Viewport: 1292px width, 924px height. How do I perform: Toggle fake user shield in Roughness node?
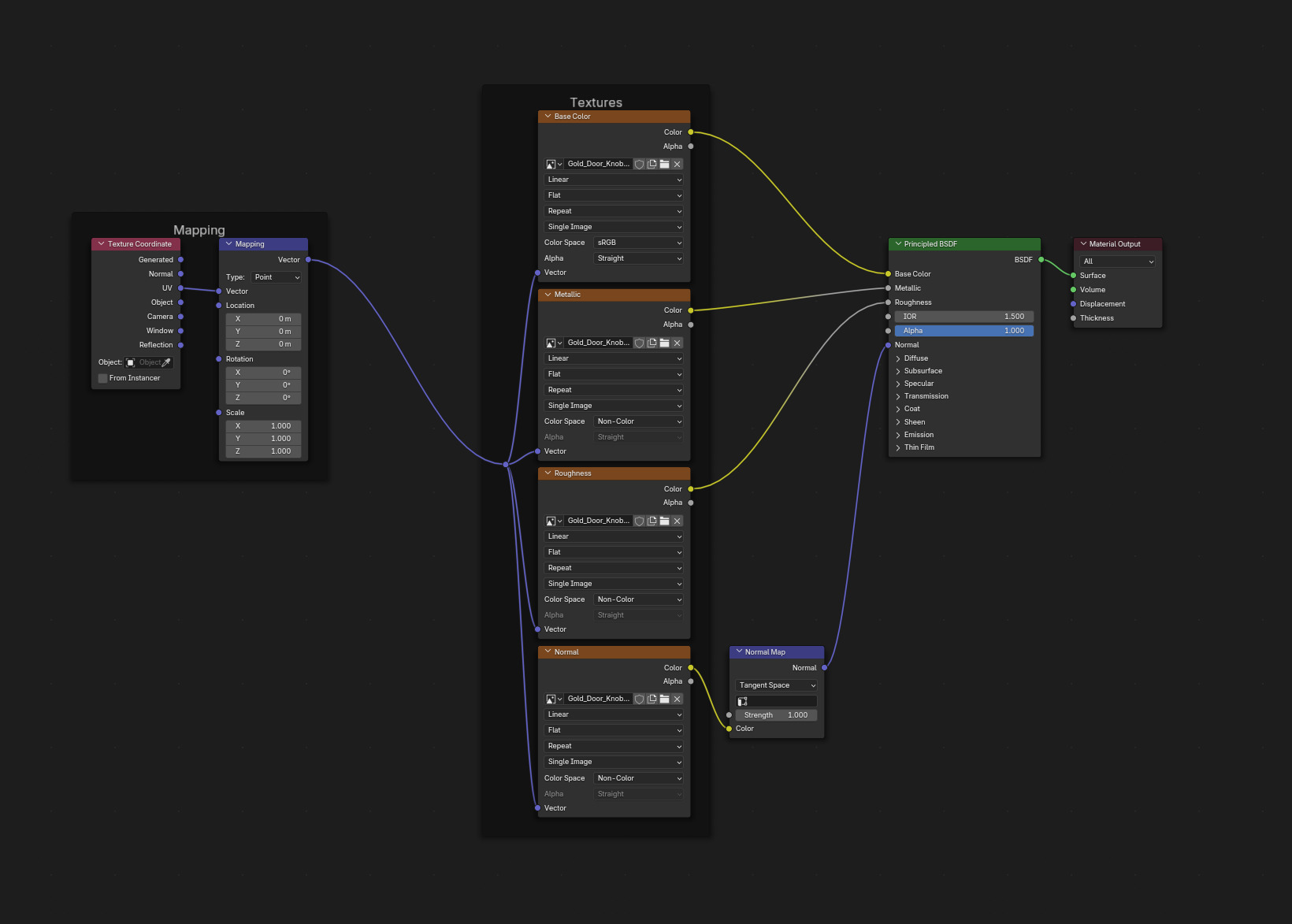tap(640, 521)
